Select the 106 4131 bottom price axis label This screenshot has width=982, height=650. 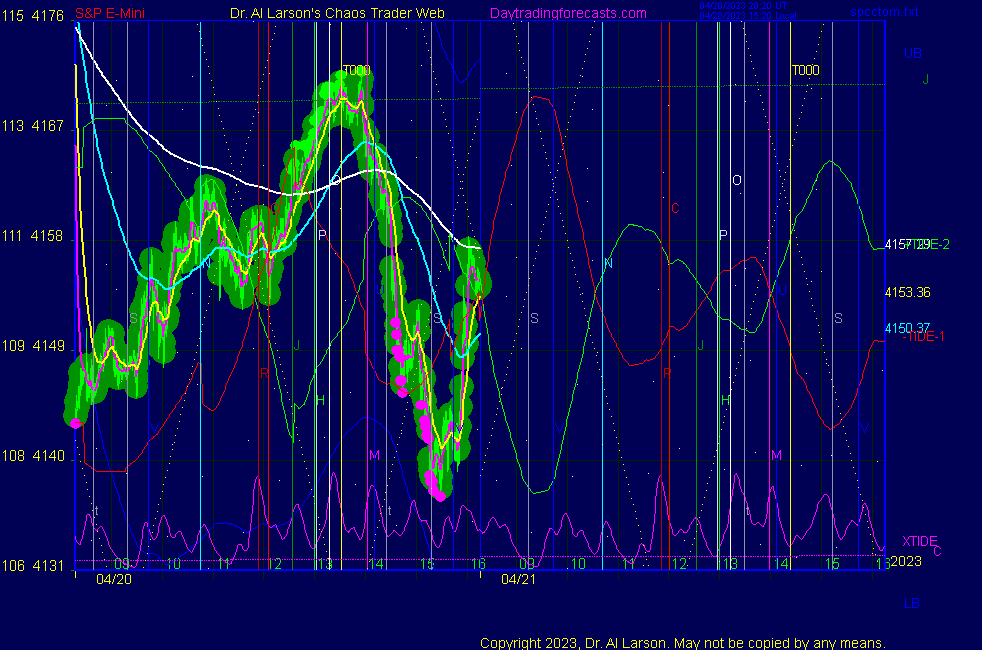(33, 565)
